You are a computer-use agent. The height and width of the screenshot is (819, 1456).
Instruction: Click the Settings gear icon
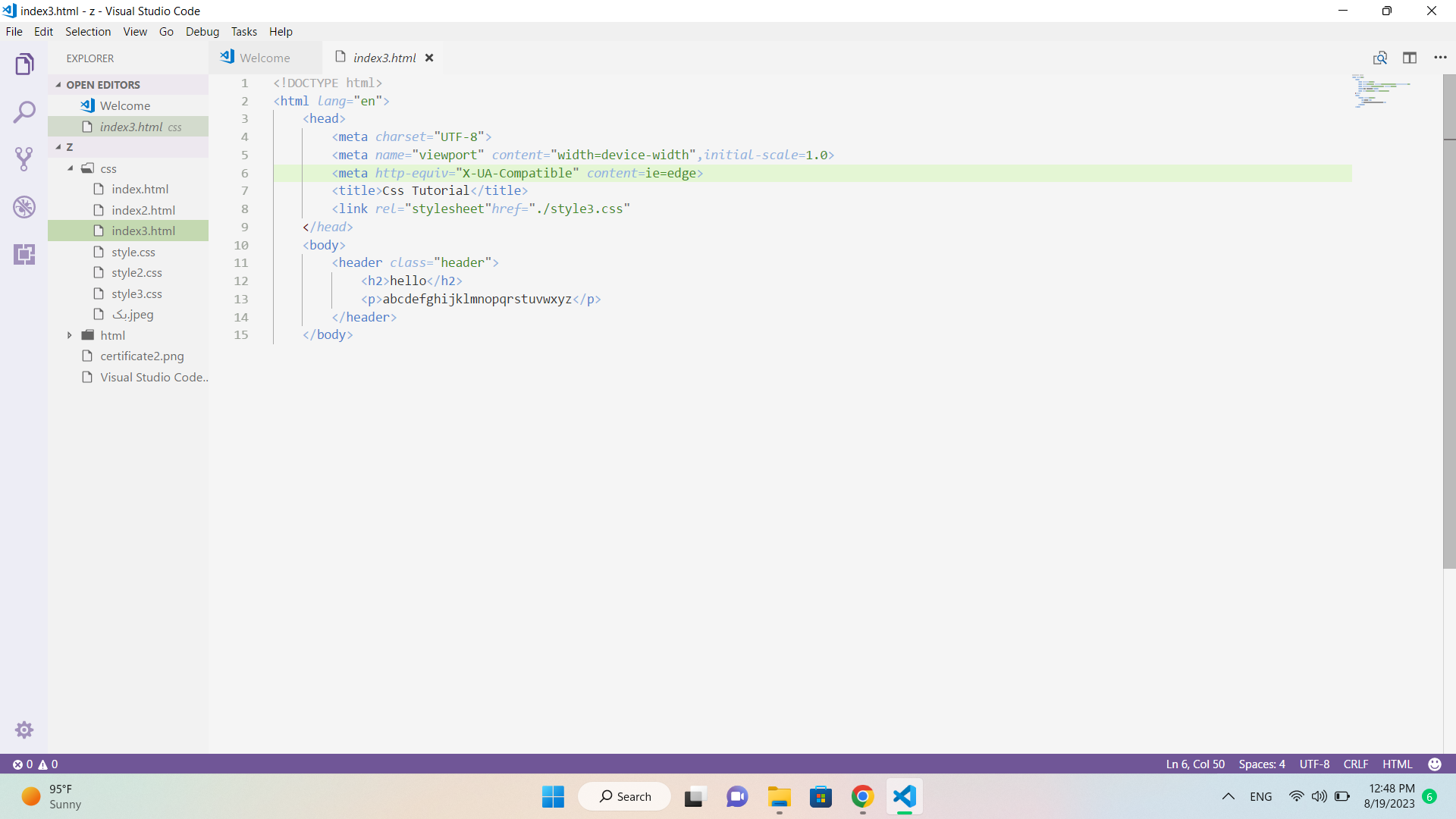click(24, 730)
